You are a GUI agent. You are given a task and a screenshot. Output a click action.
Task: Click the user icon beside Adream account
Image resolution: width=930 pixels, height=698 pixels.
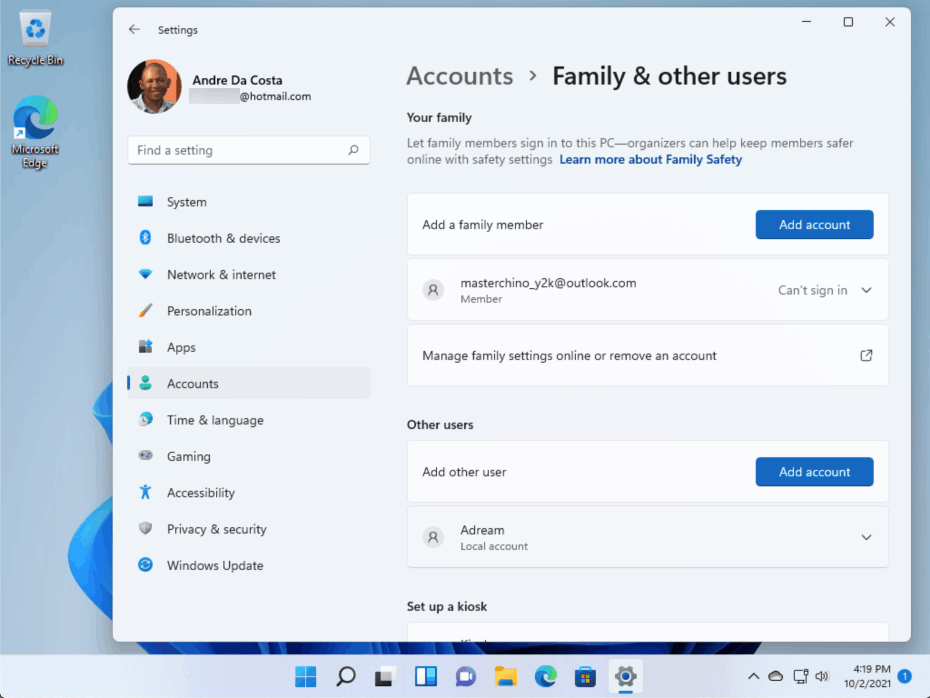point(434,537)
